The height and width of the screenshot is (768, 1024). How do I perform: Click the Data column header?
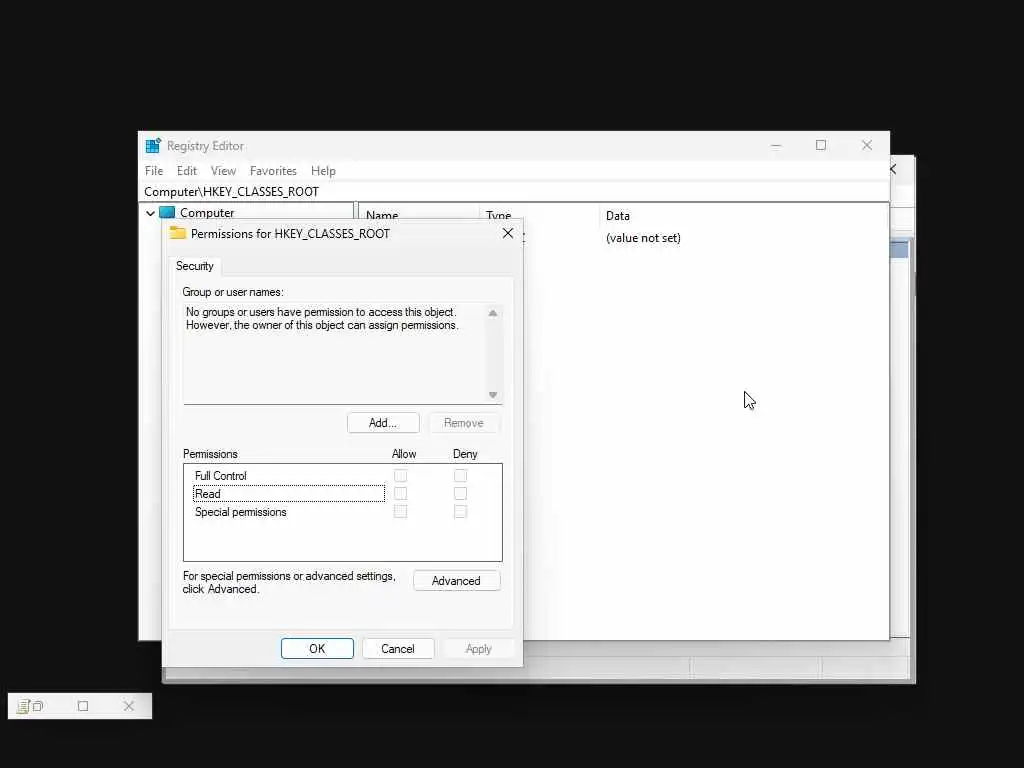click(x=618, y=216)
